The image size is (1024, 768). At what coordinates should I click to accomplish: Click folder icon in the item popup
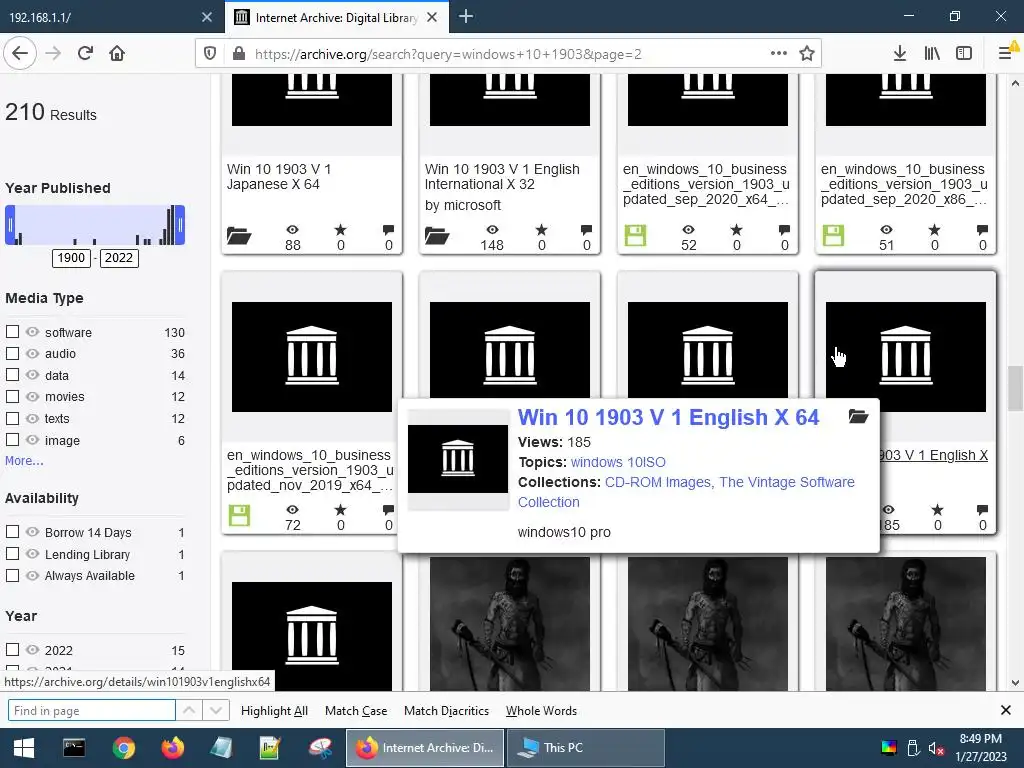(858, 416)
